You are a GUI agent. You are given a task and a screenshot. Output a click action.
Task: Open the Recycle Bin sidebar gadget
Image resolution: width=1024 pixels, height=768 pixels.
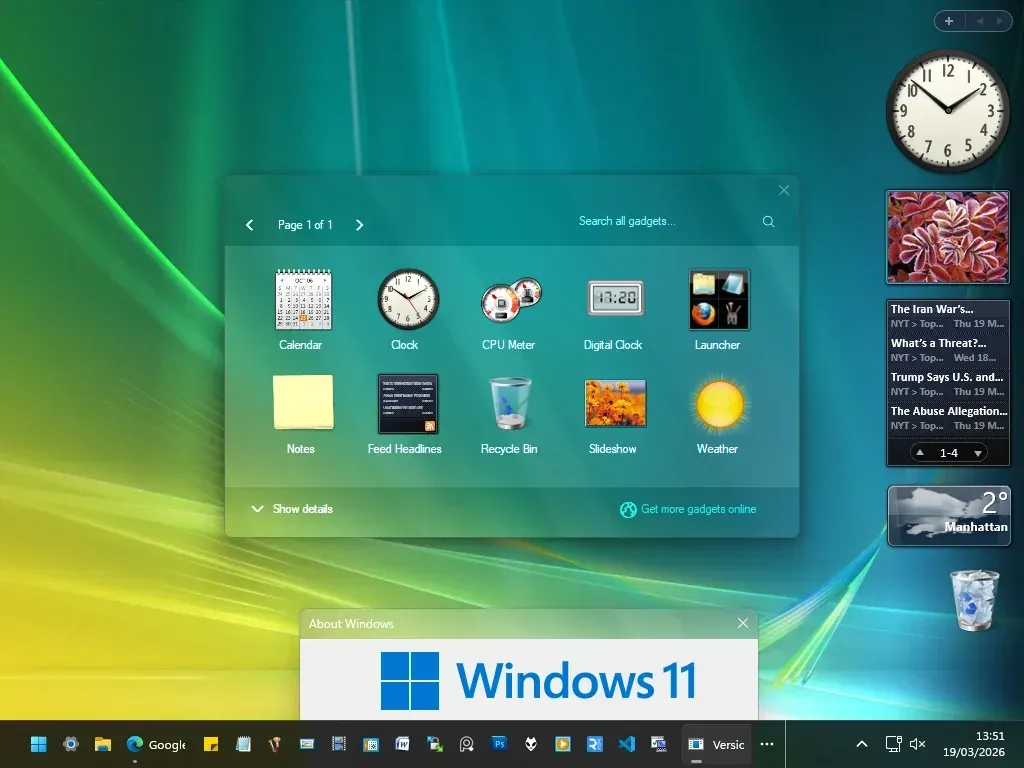pos(974,600)
